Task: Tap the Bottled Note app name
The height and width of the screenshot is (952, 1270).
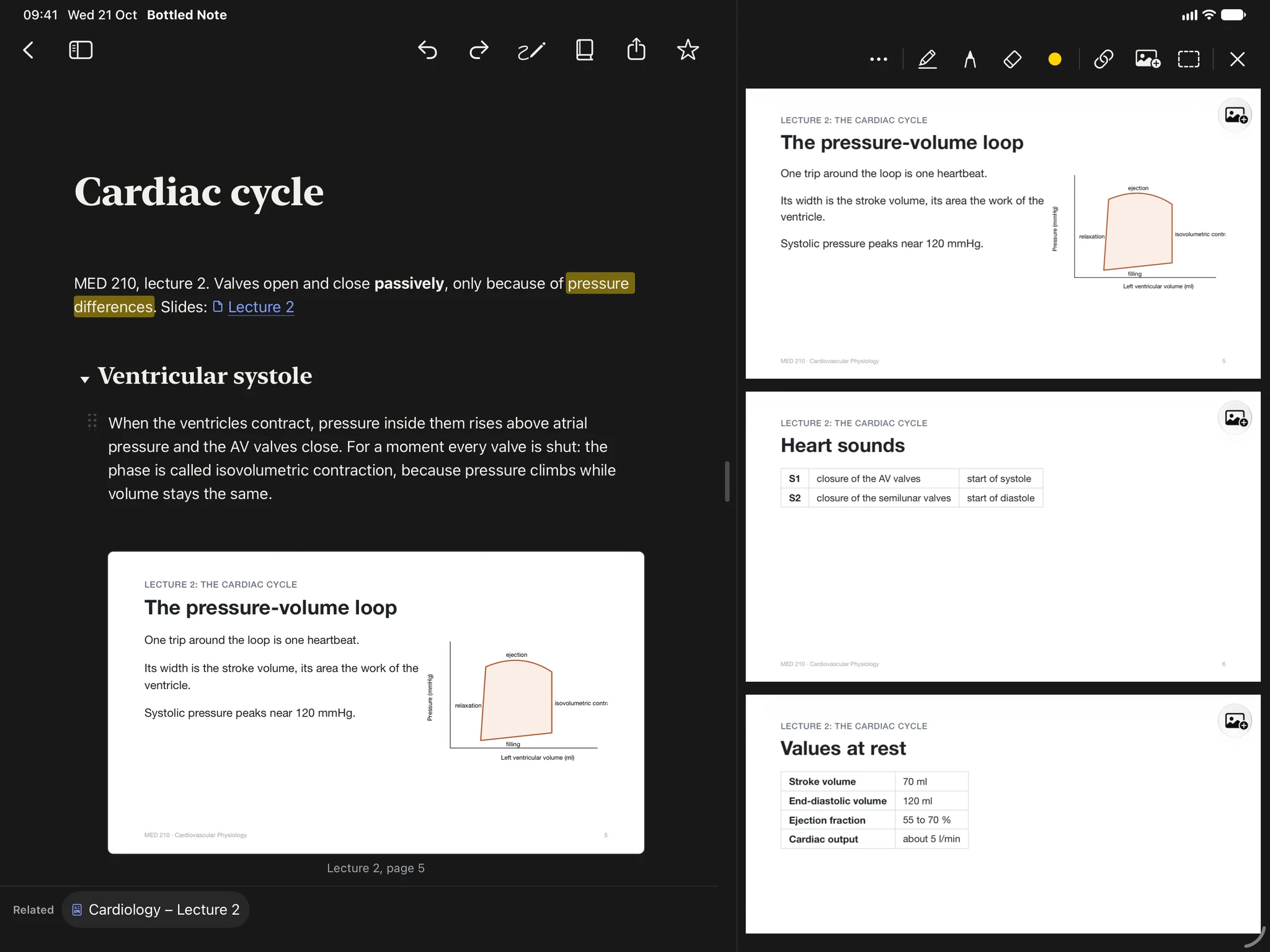Action: (187, 15)
